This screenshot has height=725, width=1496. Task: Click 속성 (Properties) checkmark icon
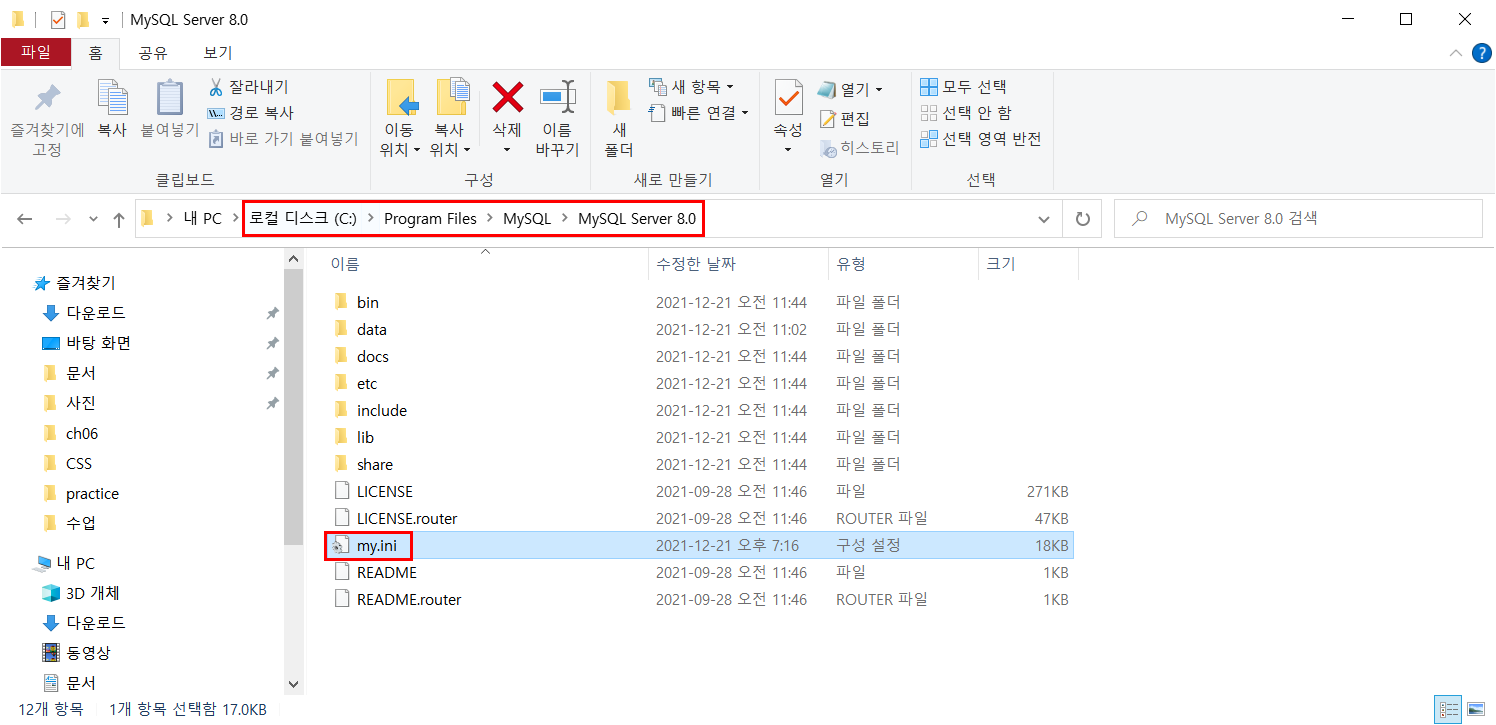[x=788, y=98]
